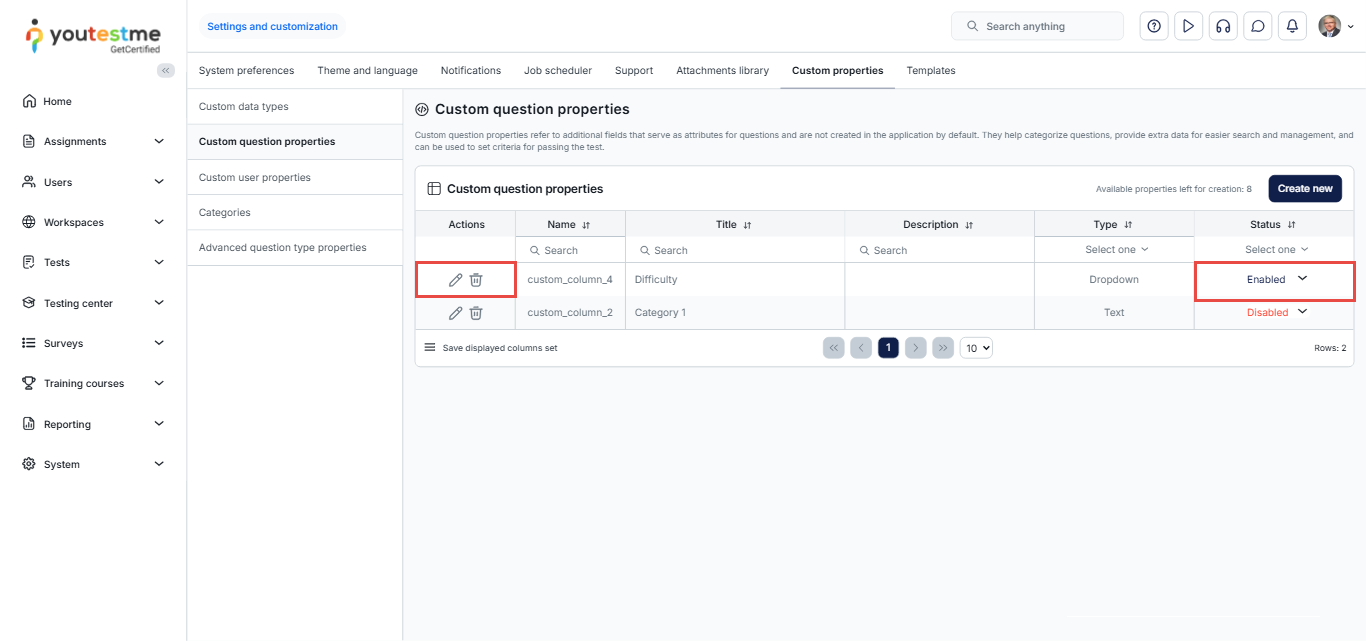Edit the Difficulty property with pencil icon
The width and height of the screenshot is (1366, 641).
click(455, 280)
